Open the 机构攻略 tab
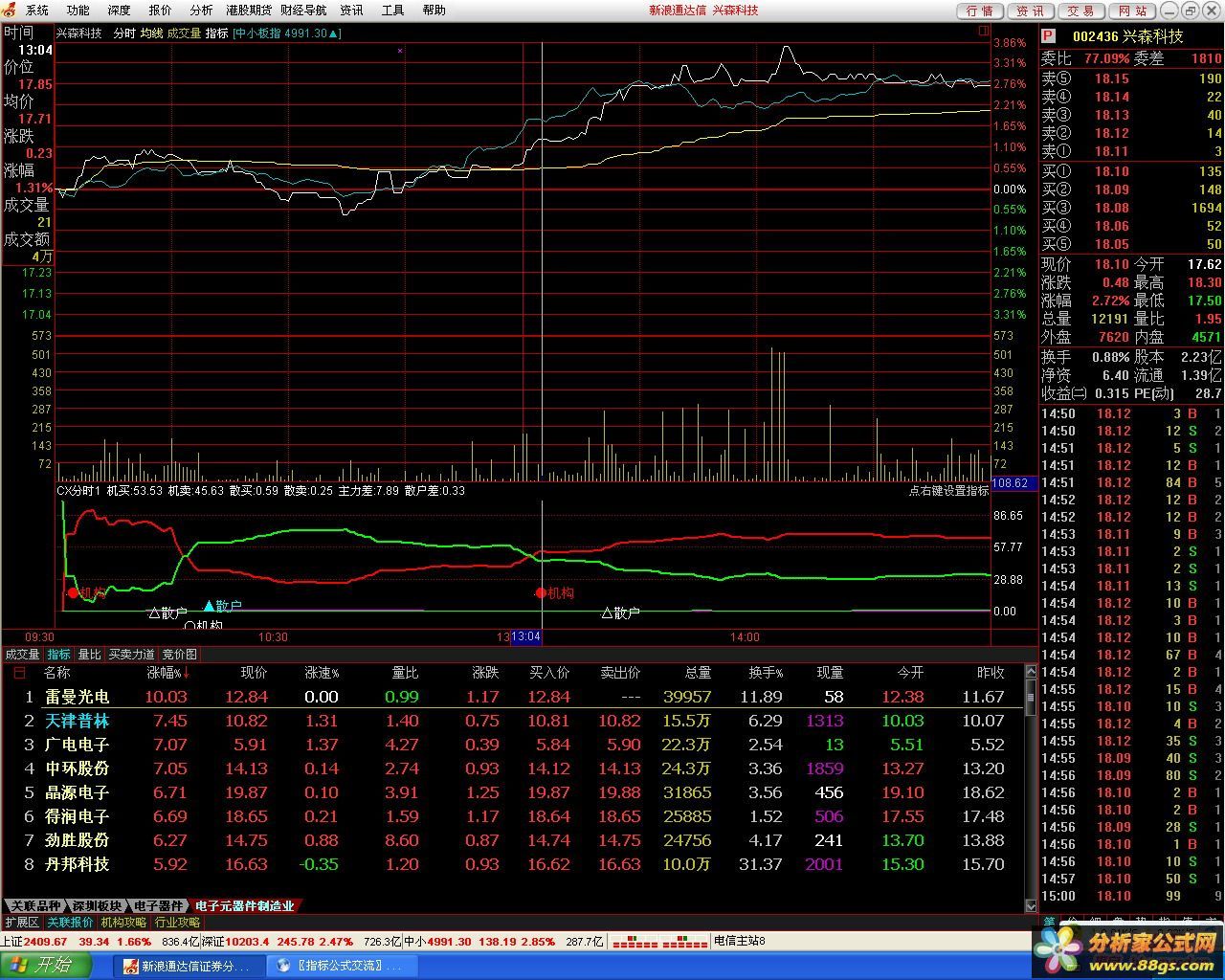Image resolution: width=1225 pixels, height=980 pixels. point(124,923)
